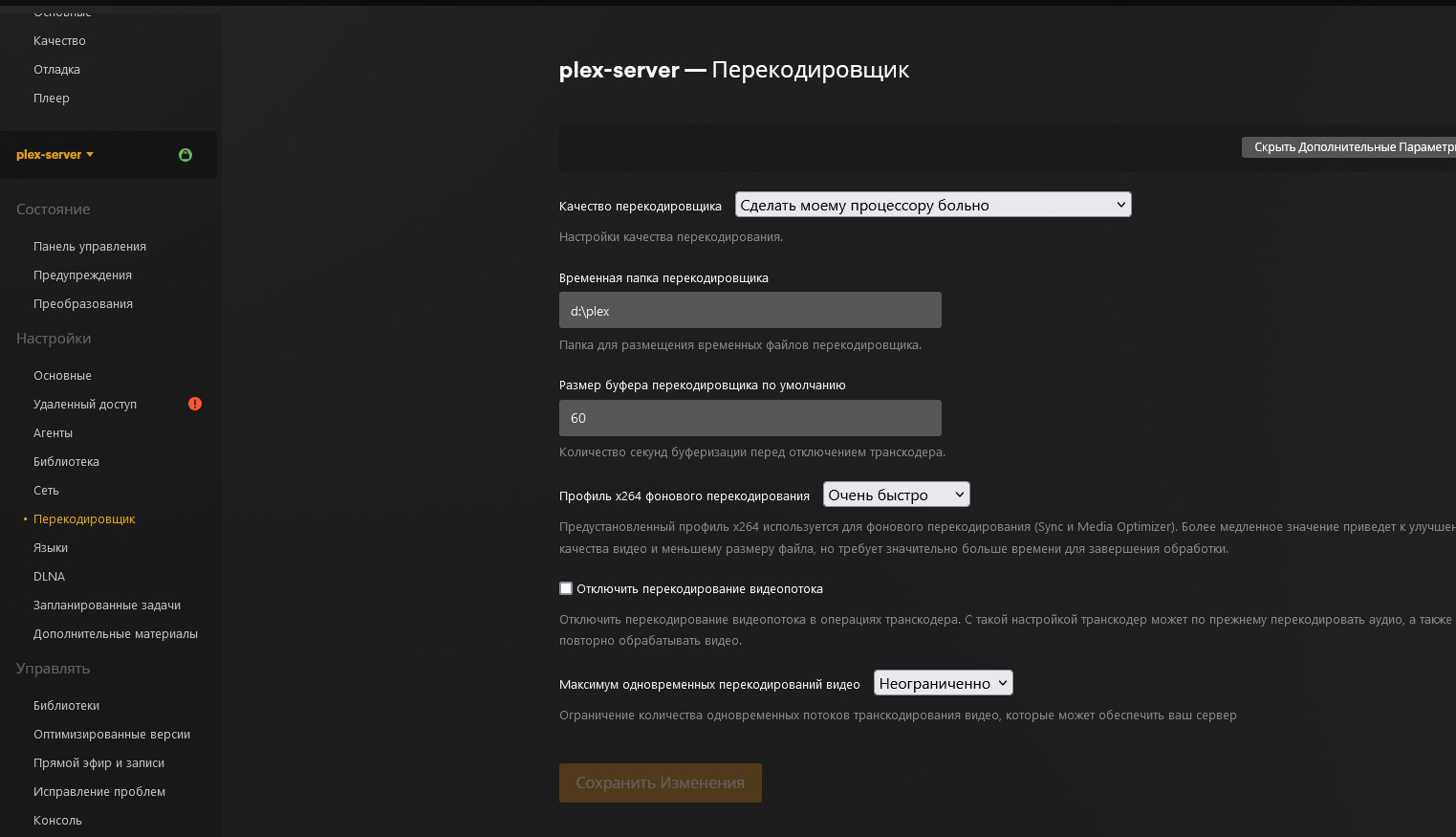Open the DLNA settings page
Viewport: 1456px width, 837px height.
(x=49, y=577)
